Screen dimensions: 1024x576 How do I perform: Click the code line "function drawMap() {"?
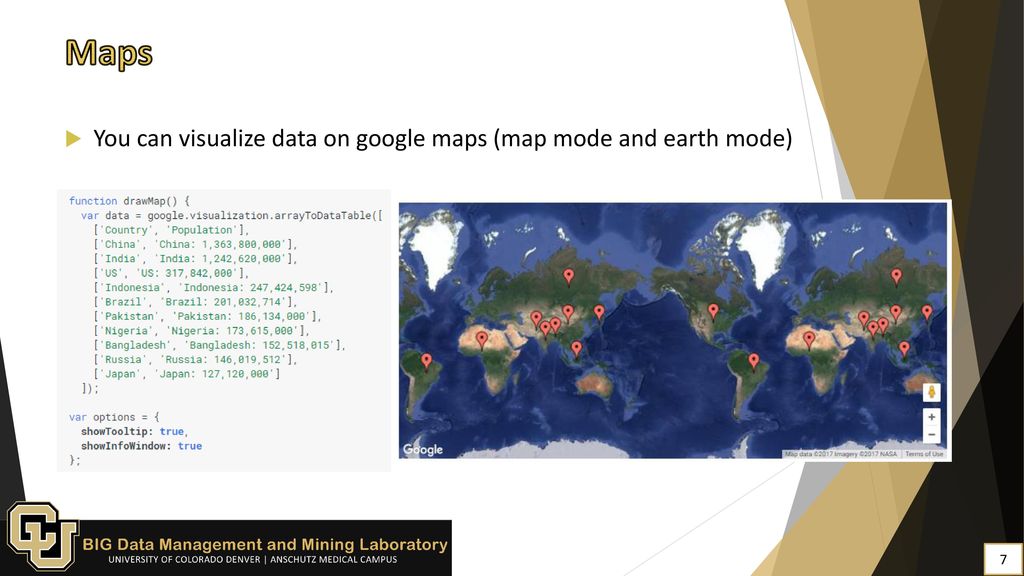click(129, 201)
